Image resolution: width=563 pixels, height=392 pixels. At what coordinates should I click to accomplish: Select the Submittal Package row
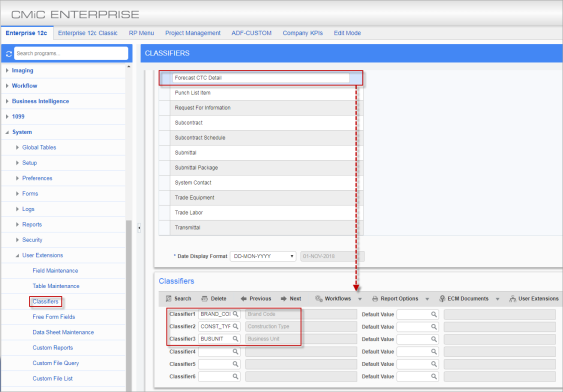(x=261, y=168)
